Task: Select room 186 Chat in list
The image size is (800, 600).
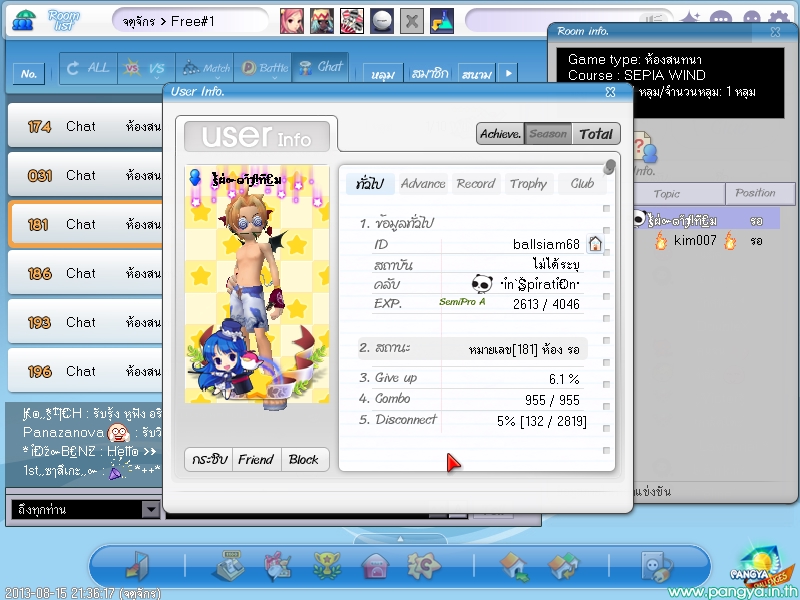Action: pyautogui.click(x=86, y=273)
